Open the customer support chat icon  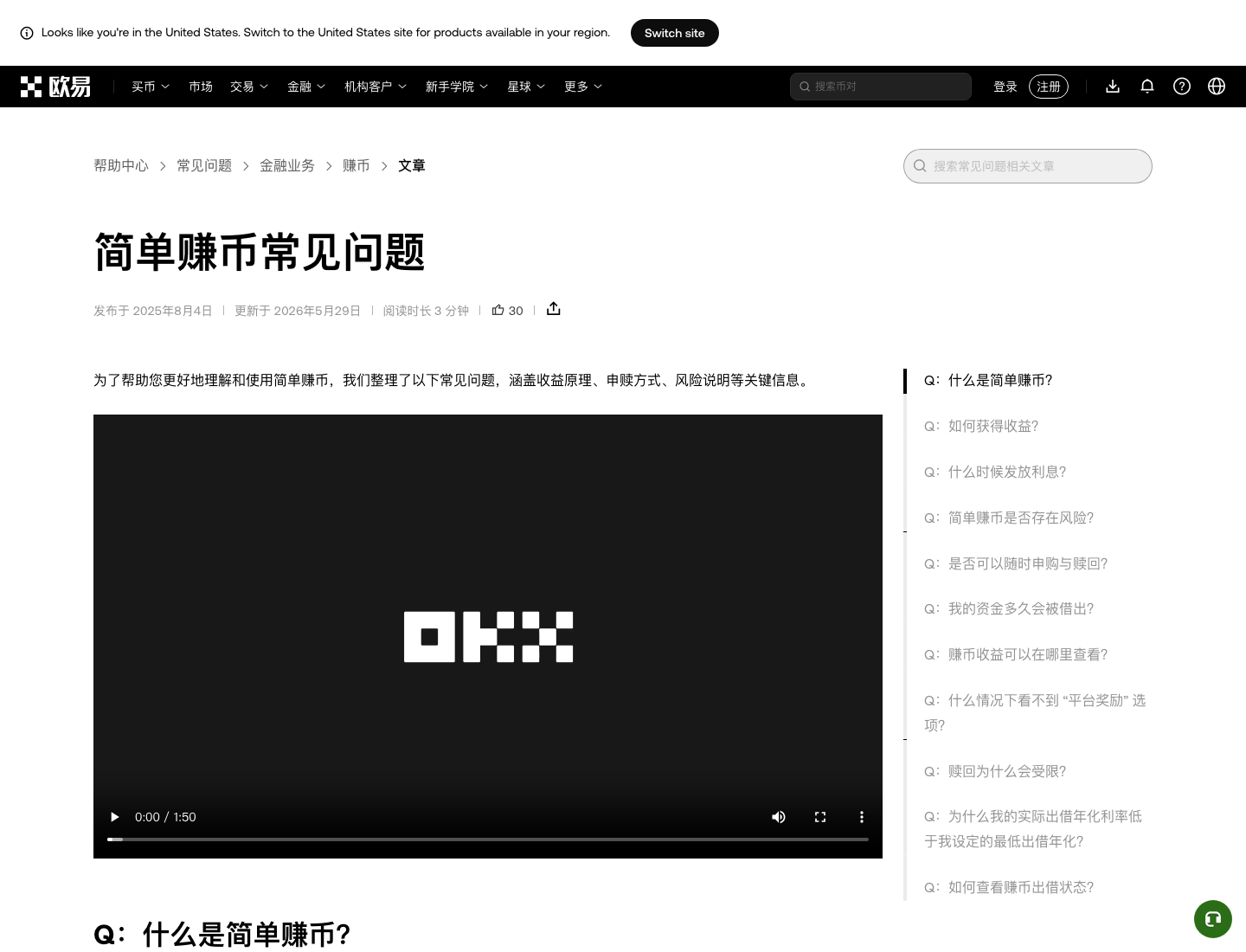tap(1213, 919)
